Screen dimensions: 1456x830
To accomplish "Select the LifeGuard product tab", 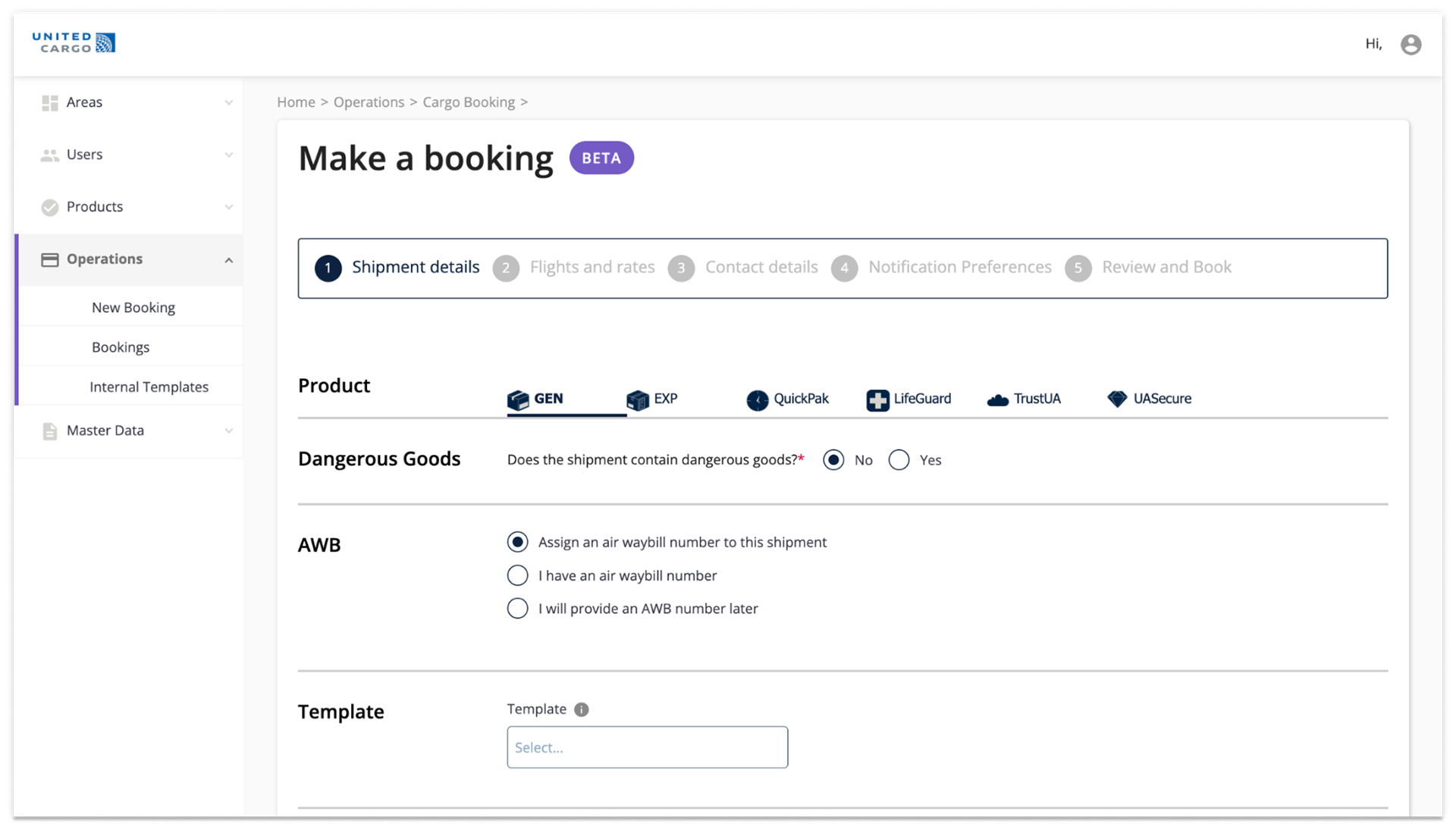I will (x=909, y=399).
